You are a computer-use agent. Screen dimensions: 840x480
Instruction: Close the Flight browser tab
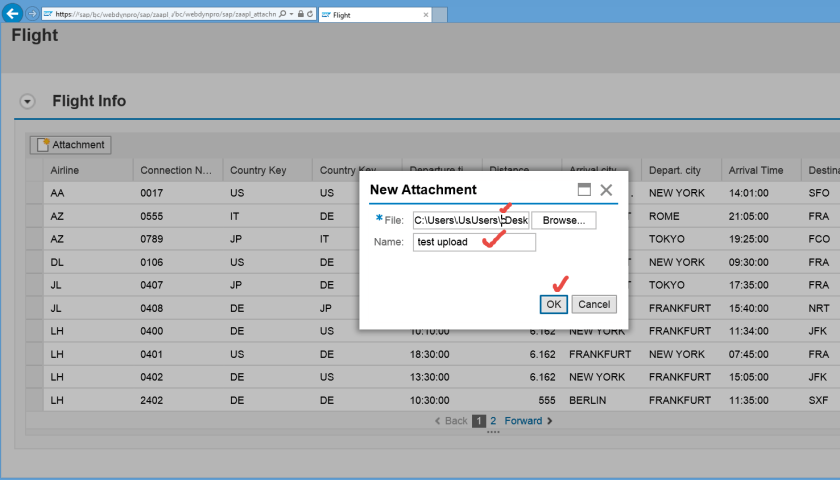[426, 14]
